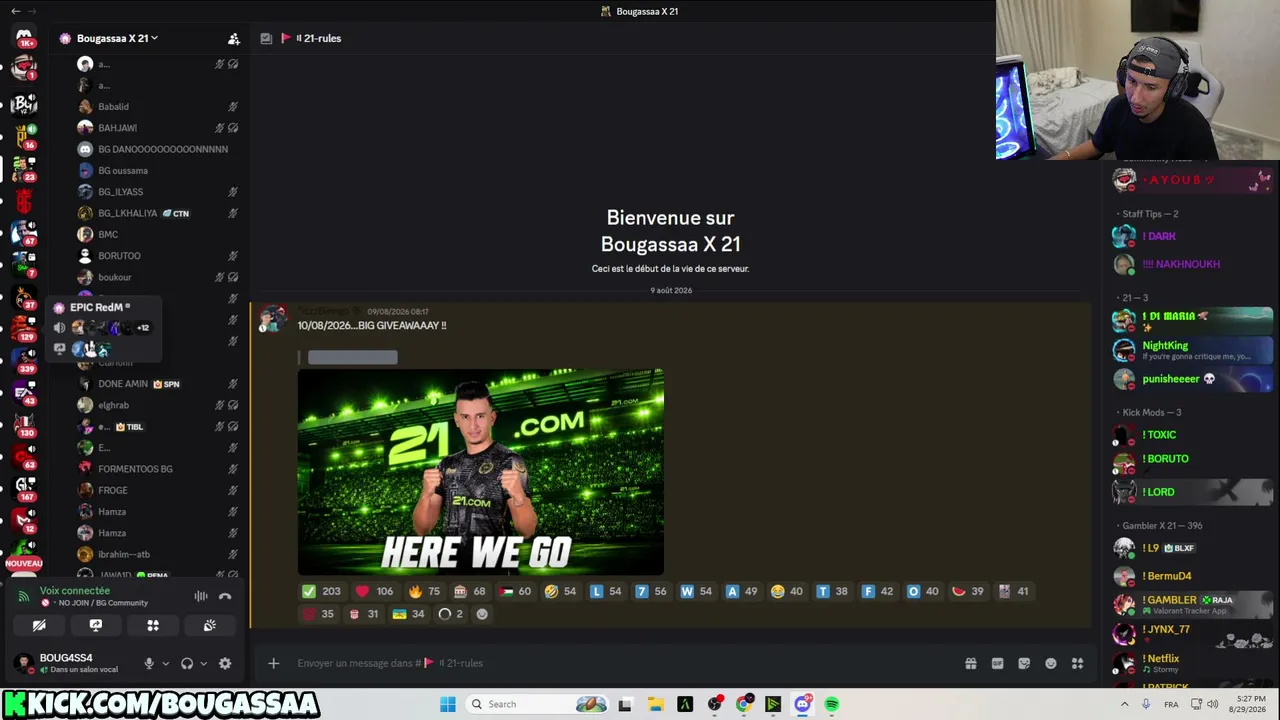This screenshot has height=720, width=1280.
Task: Open the sticker picker
Action: click(x=1024, y=663)
